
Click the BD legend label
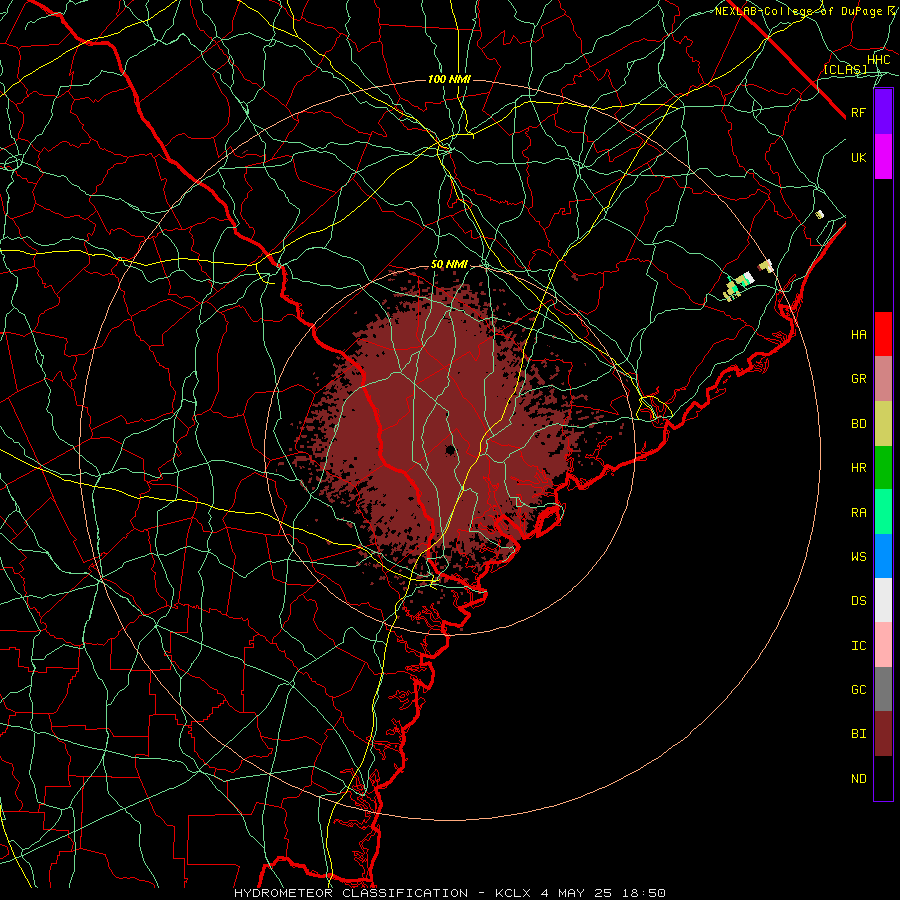(x=858, y=424)
